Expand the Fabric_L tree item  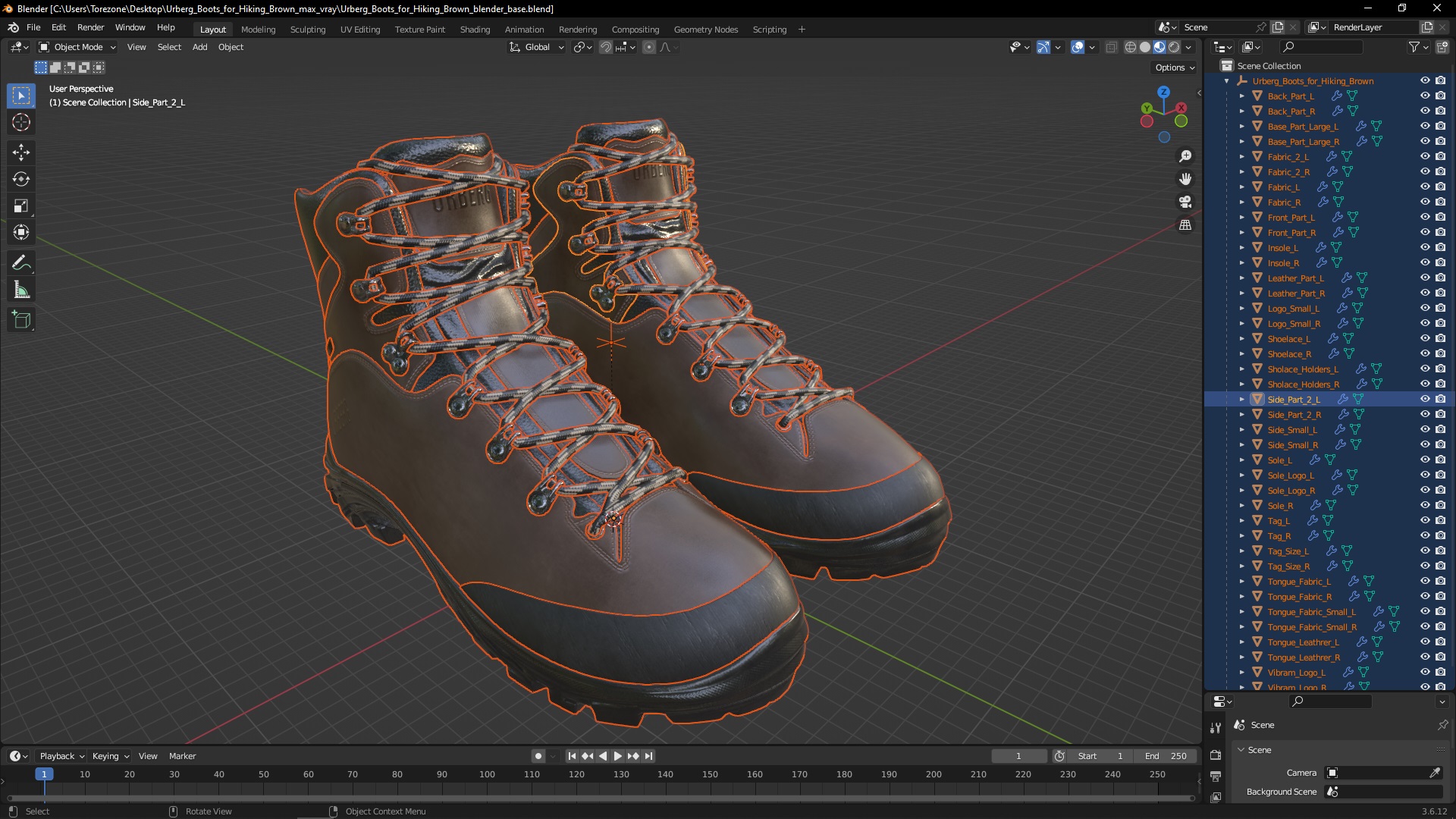click(x=1242, y=187)
